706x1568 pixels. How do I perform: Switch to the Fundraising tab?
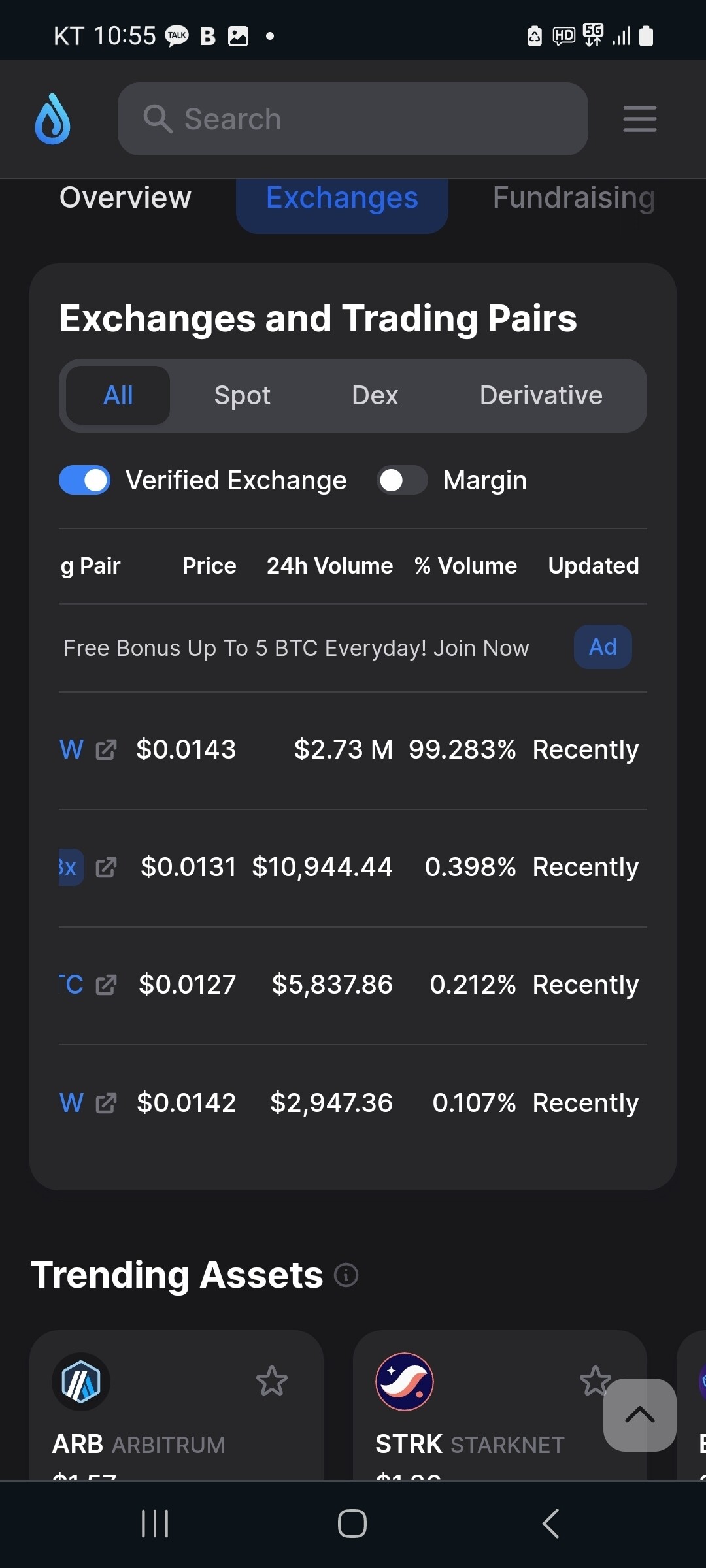coord(573,198)
